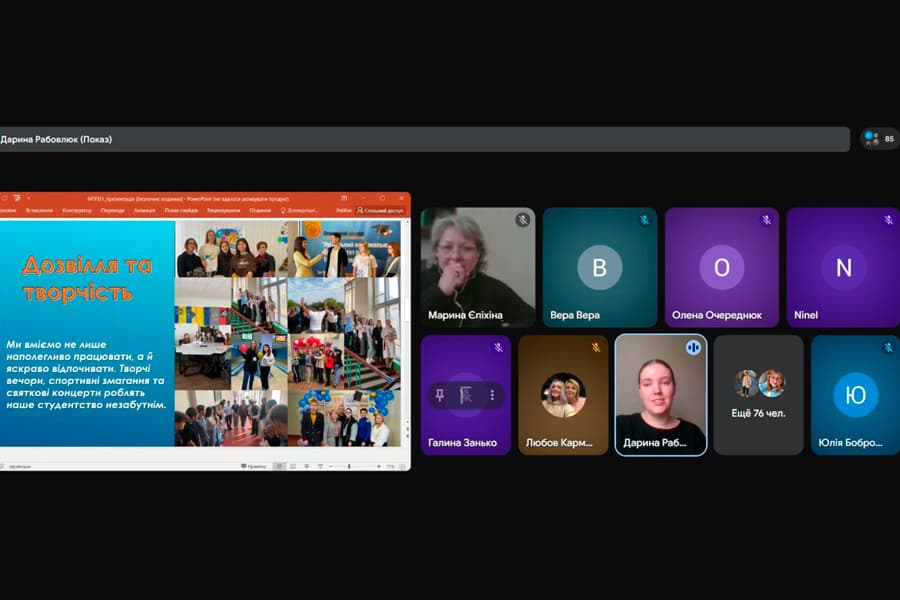This screenshot has width=900, height=600.
Task: Adjust the PowerPoint zoom slider
Action: [349, 466]
